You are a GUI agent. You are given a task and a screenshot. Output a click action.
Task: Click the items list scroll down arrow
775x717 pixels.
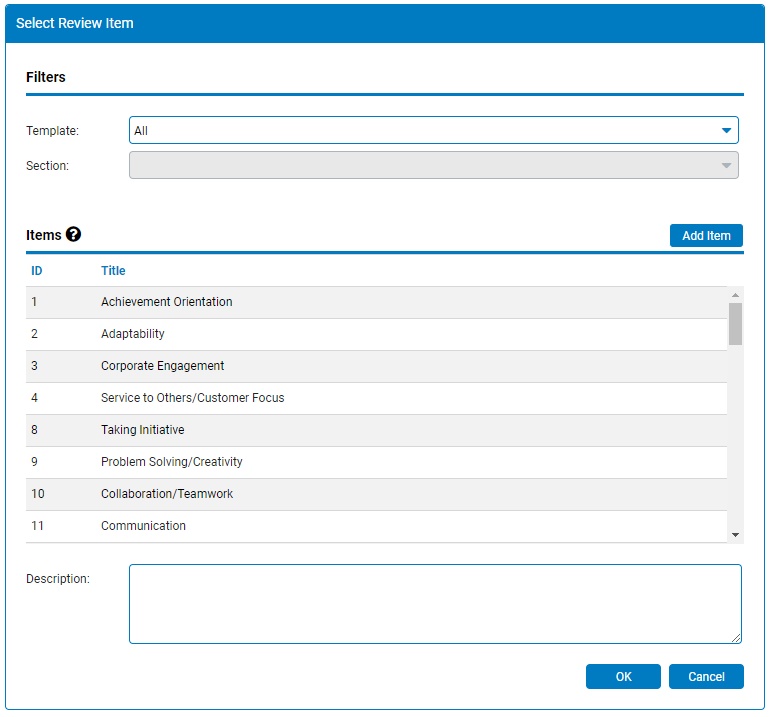[735, 535]
